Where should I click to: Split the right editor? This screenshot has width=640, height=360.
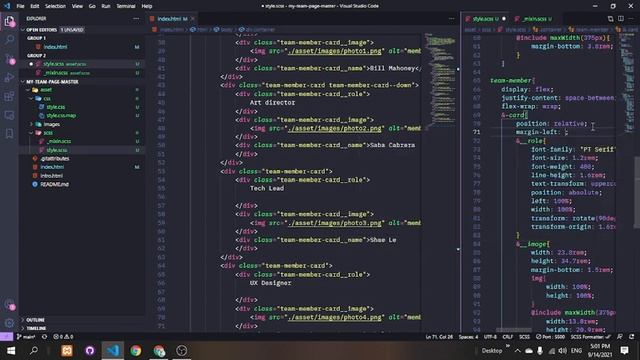[621, 19]
